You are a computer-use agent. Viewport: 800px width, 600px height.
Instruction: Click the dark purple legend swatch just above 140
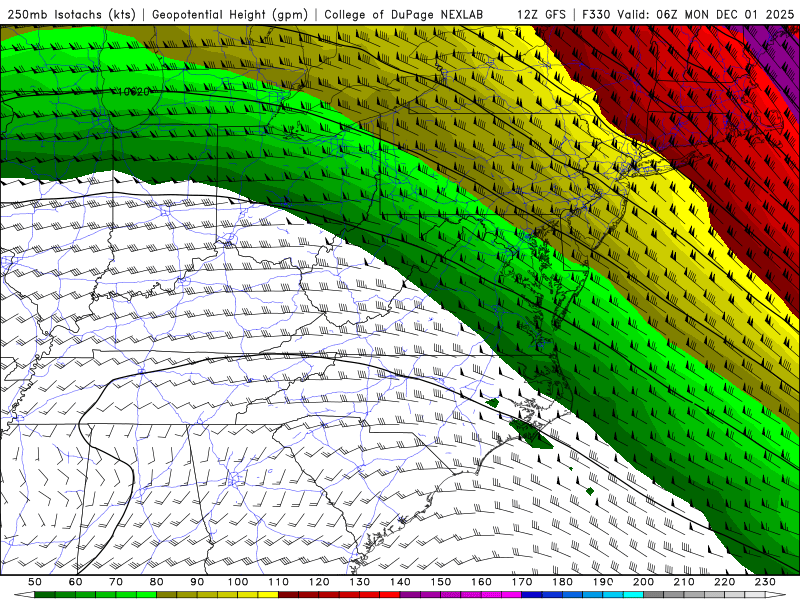(410, 595)
